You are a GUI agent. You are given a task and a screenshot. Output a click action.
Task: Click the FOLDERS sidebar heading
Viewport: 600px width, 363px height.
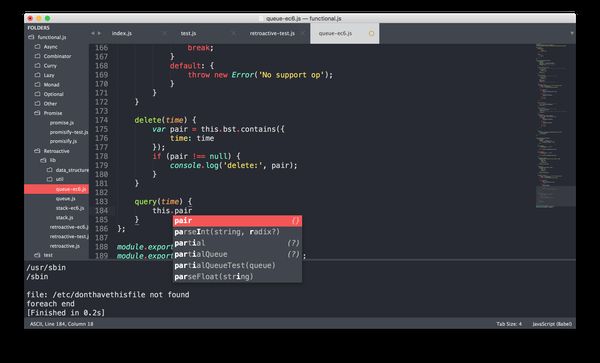pos(38,28)
